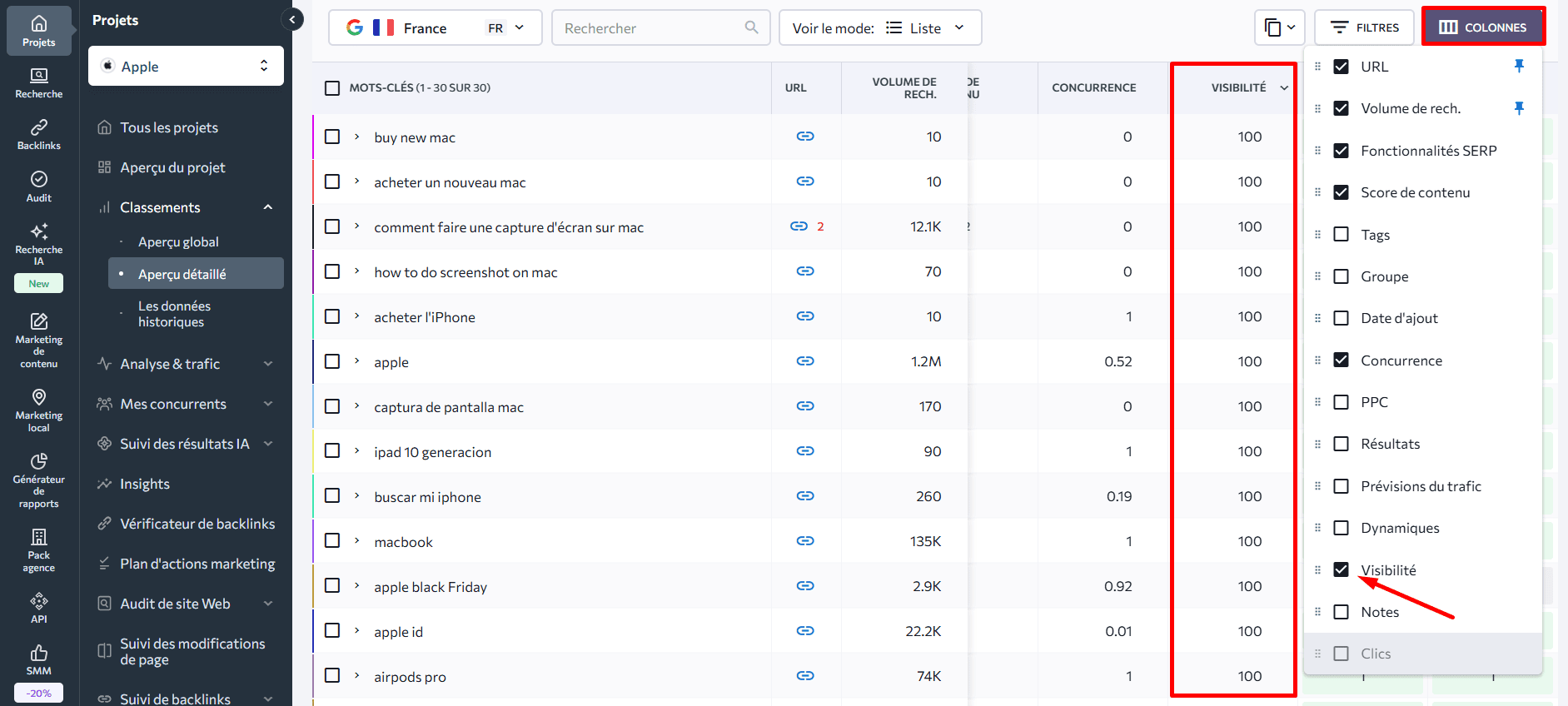Sort by CONCURRENCE column header
Image resolution: width=1568 pixels, height=706 pixels.
point(1093,87)
